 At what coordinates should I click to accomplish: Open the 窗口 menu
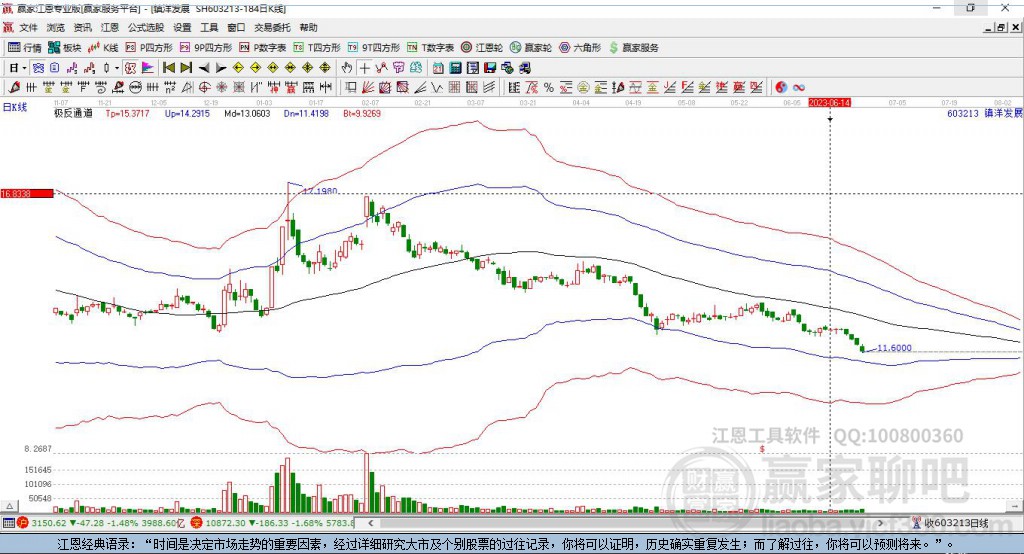[236, 27]
